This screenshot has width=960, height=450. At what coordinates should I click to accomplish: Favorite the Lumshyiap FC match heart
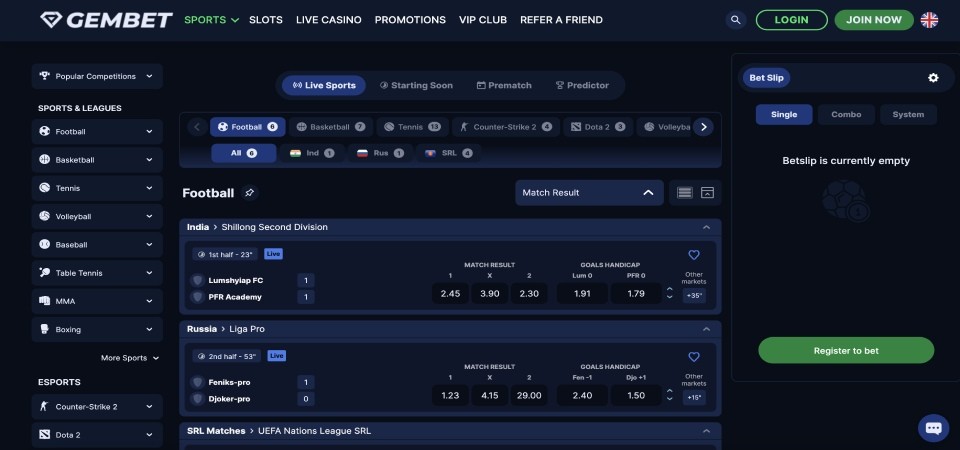[x=694, y=255]
